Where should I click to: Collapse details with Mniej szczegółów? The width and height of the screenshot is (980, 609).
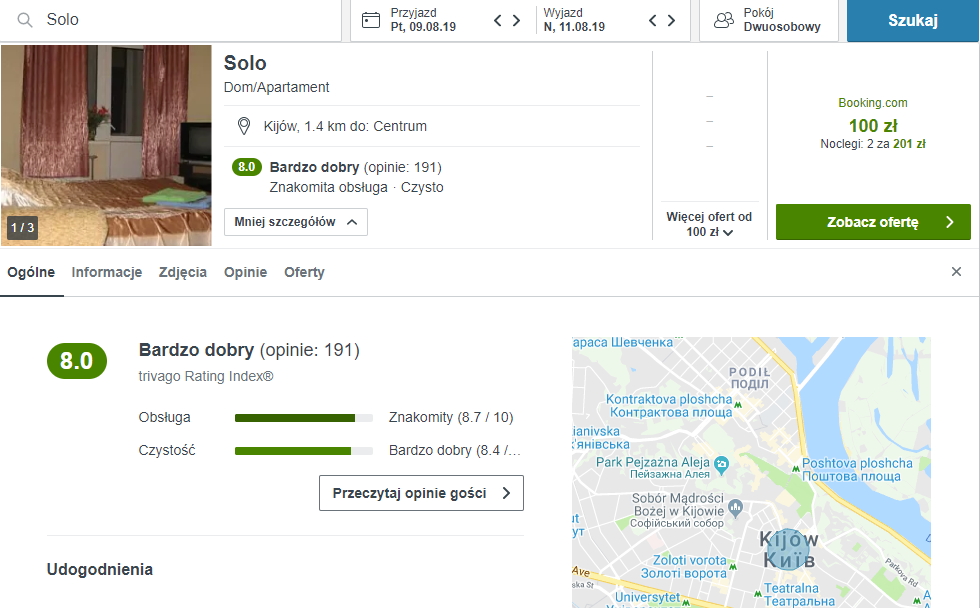point(296,222)
